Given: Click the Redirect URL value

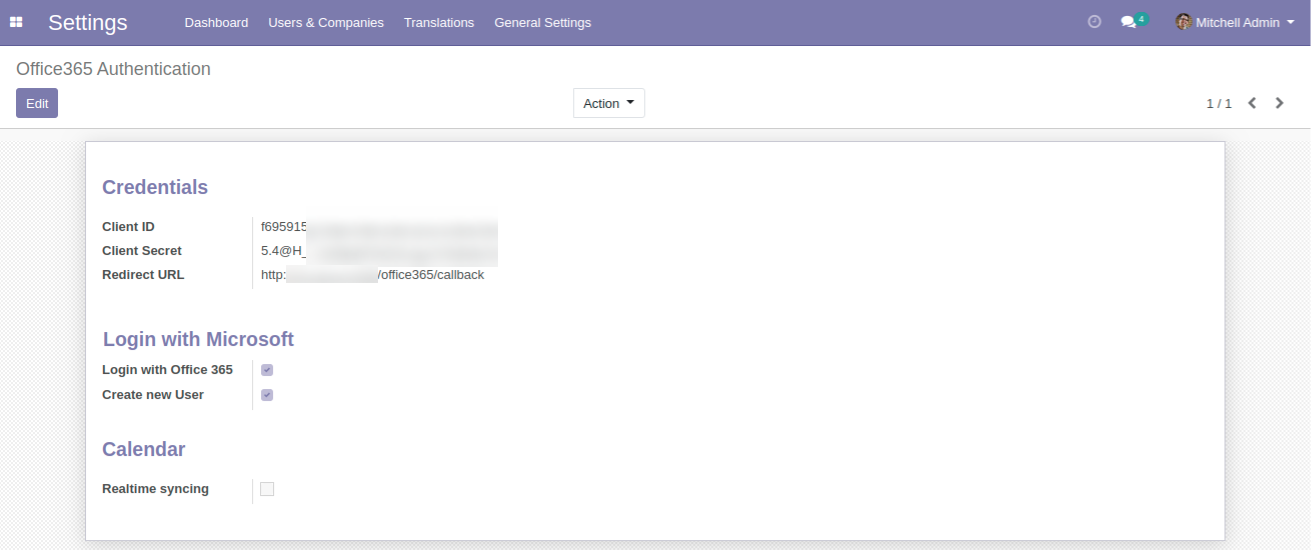Looking at the screenshot, I should (x=372, y=275).
